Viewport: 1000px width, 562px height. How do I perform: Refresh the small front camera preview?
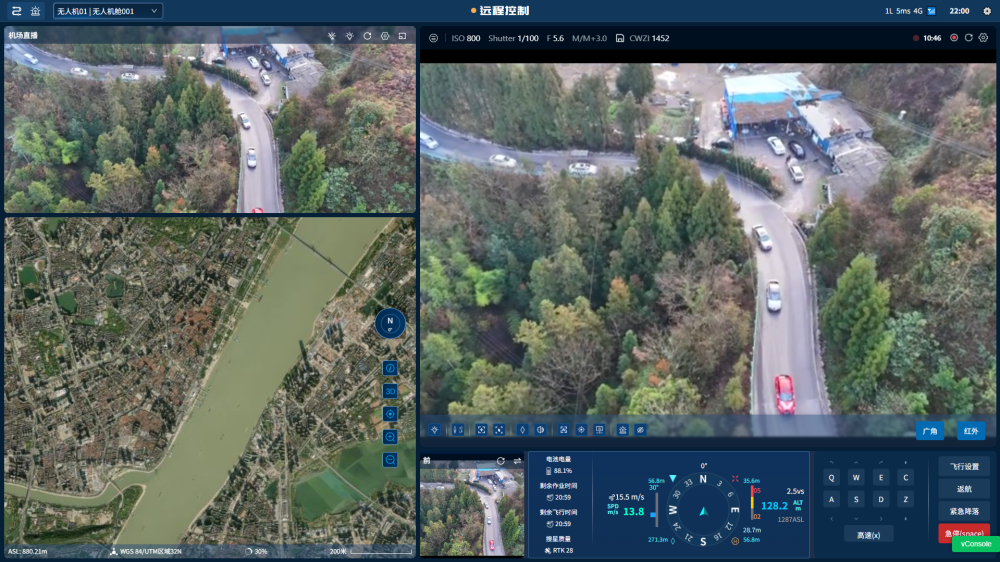(x=501, y=461)
